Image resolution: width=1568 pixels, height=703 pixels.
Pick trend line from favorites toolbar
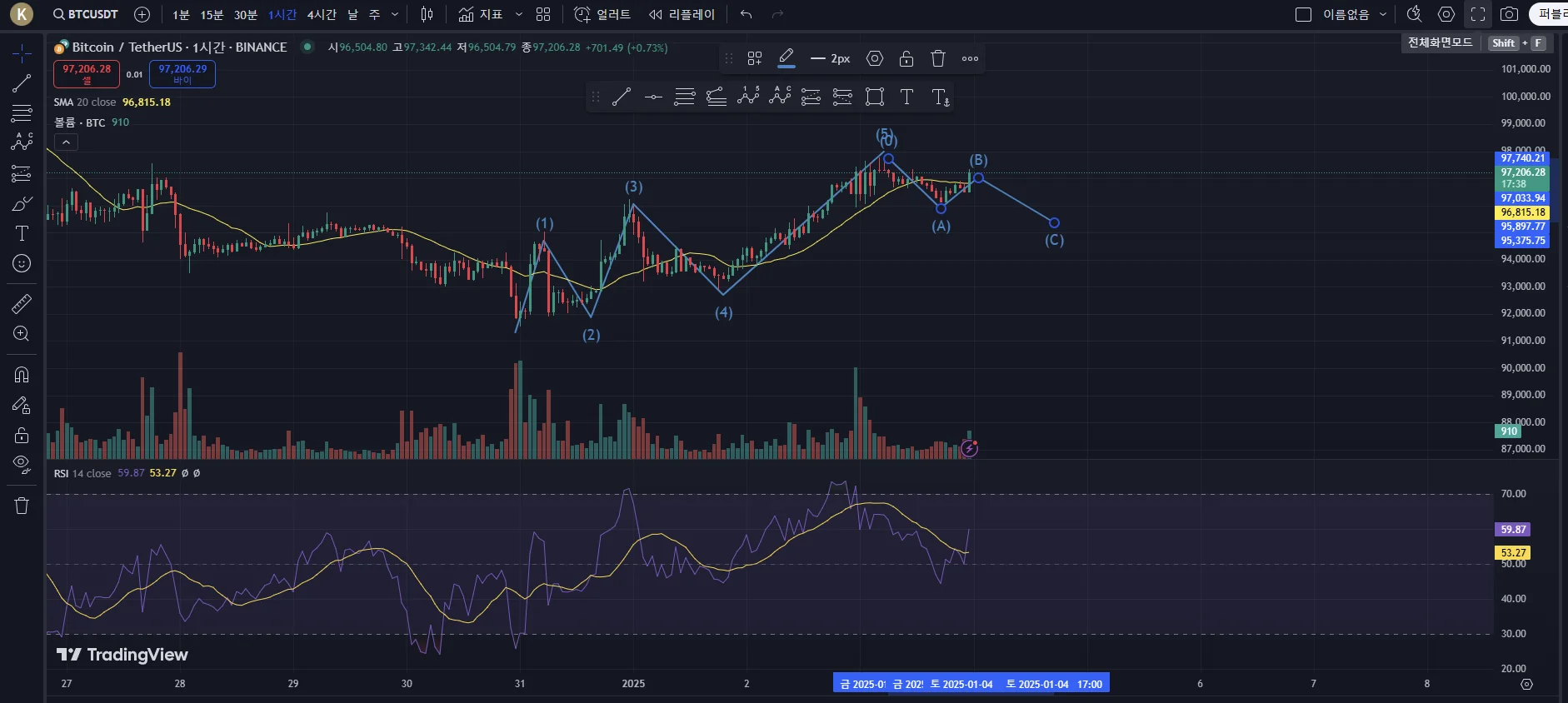click(x=622, y=97)
